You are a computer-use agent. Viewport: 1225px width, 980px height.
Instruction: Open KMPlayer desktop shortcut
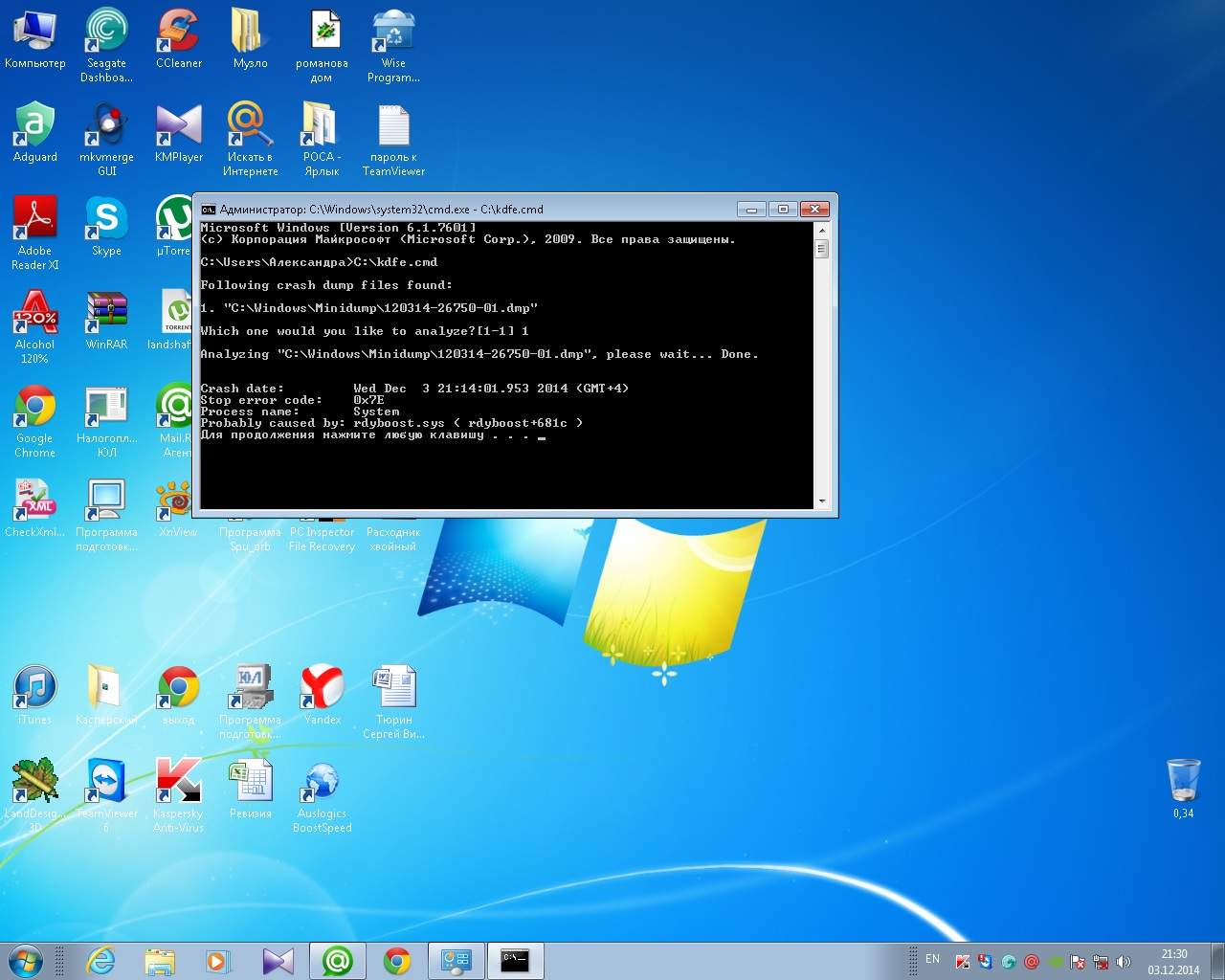(178, 132)
